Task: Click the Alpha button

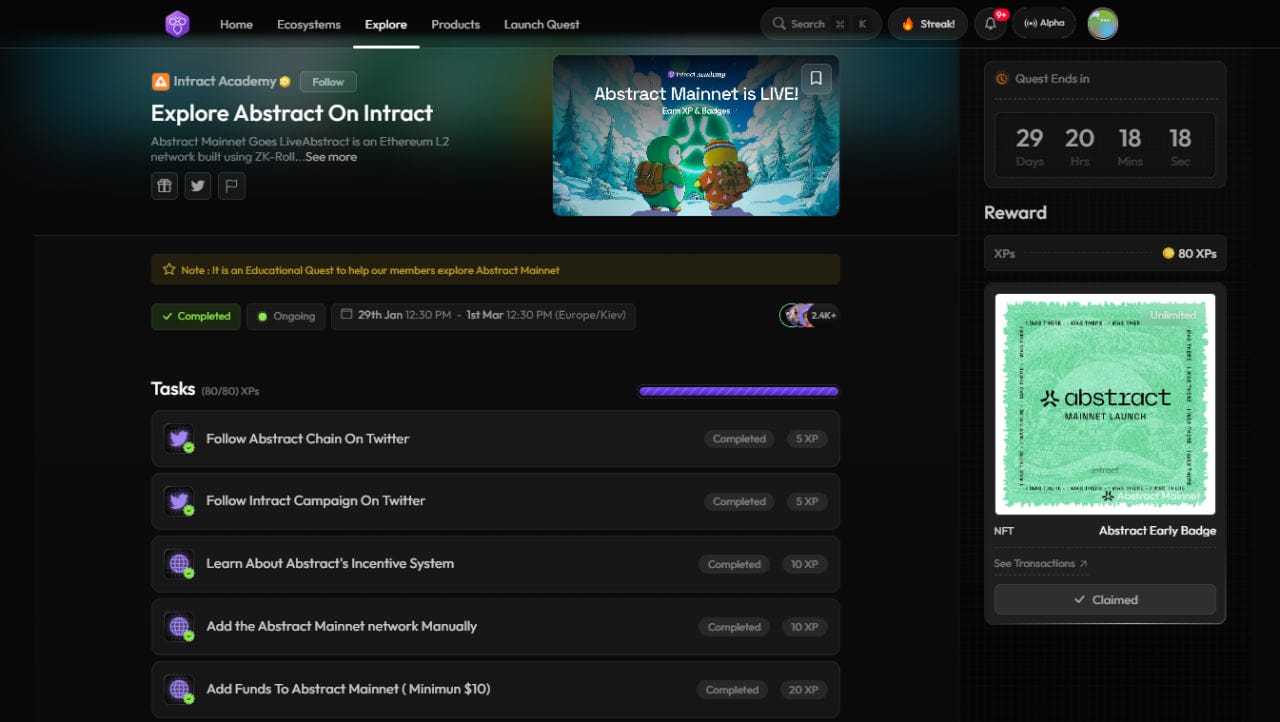Action: click(x=1044, y=23)
